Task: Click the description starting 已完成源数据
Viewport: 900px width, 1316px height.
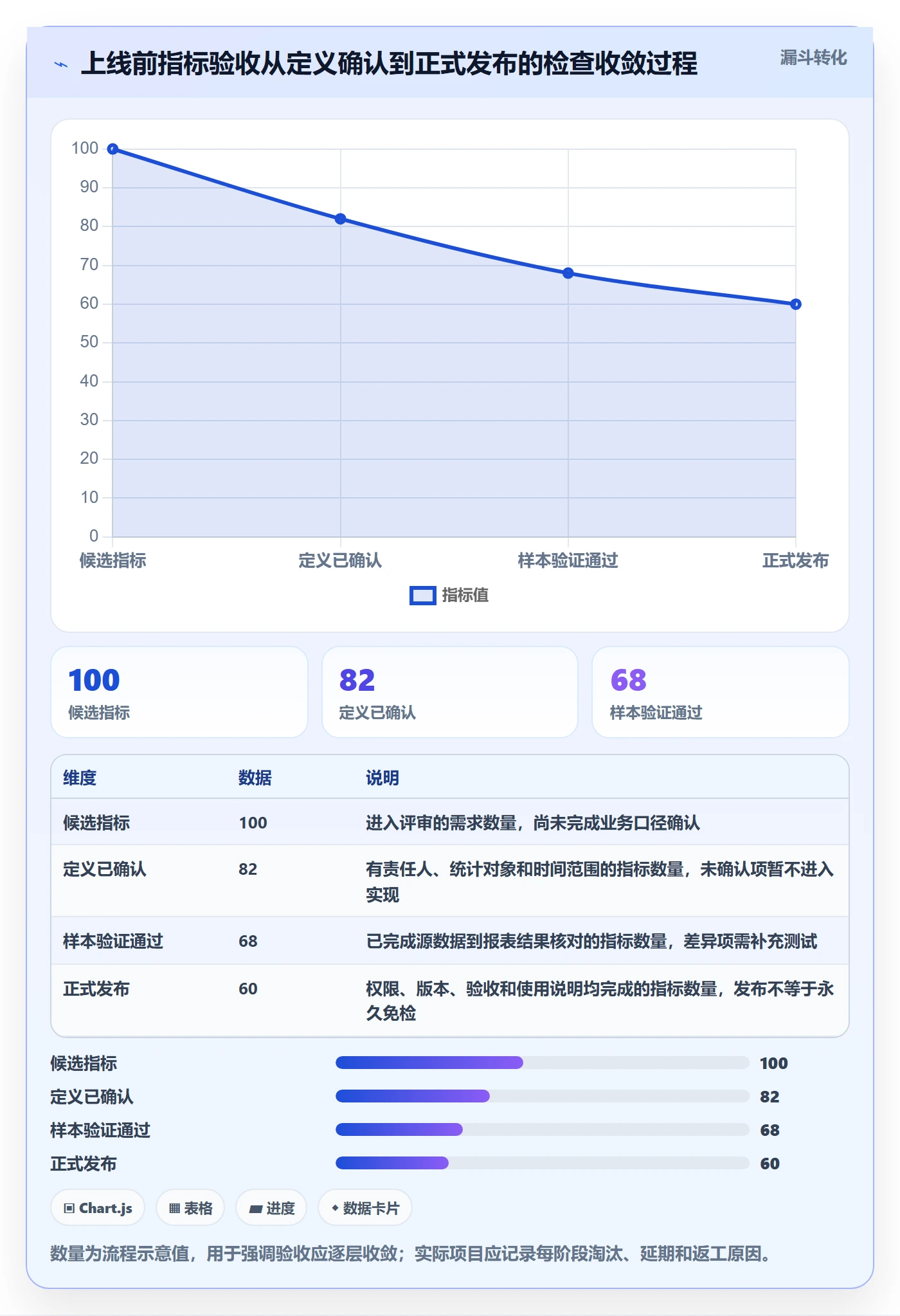Action: (591, 941)
